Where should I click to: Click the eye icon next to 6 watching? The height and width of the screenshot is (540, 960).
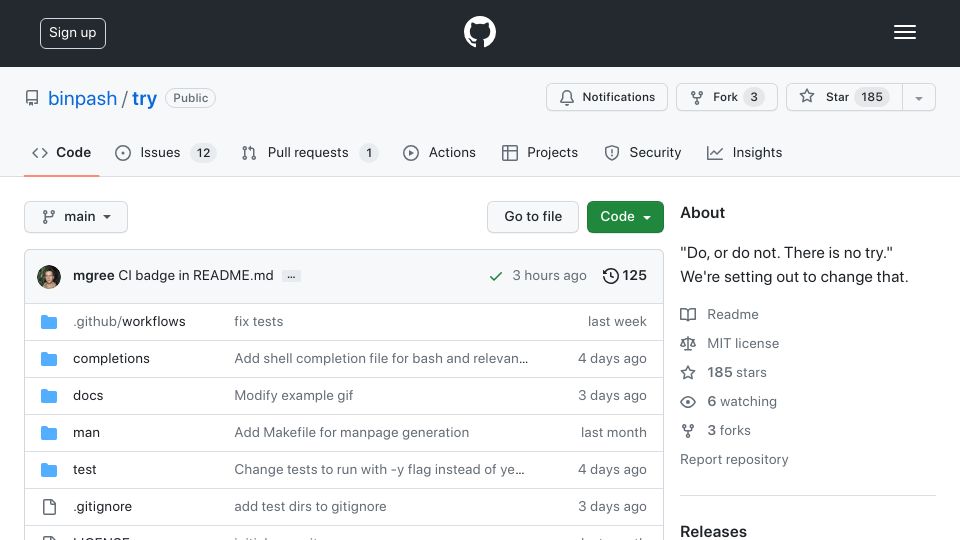coord(688,402)
